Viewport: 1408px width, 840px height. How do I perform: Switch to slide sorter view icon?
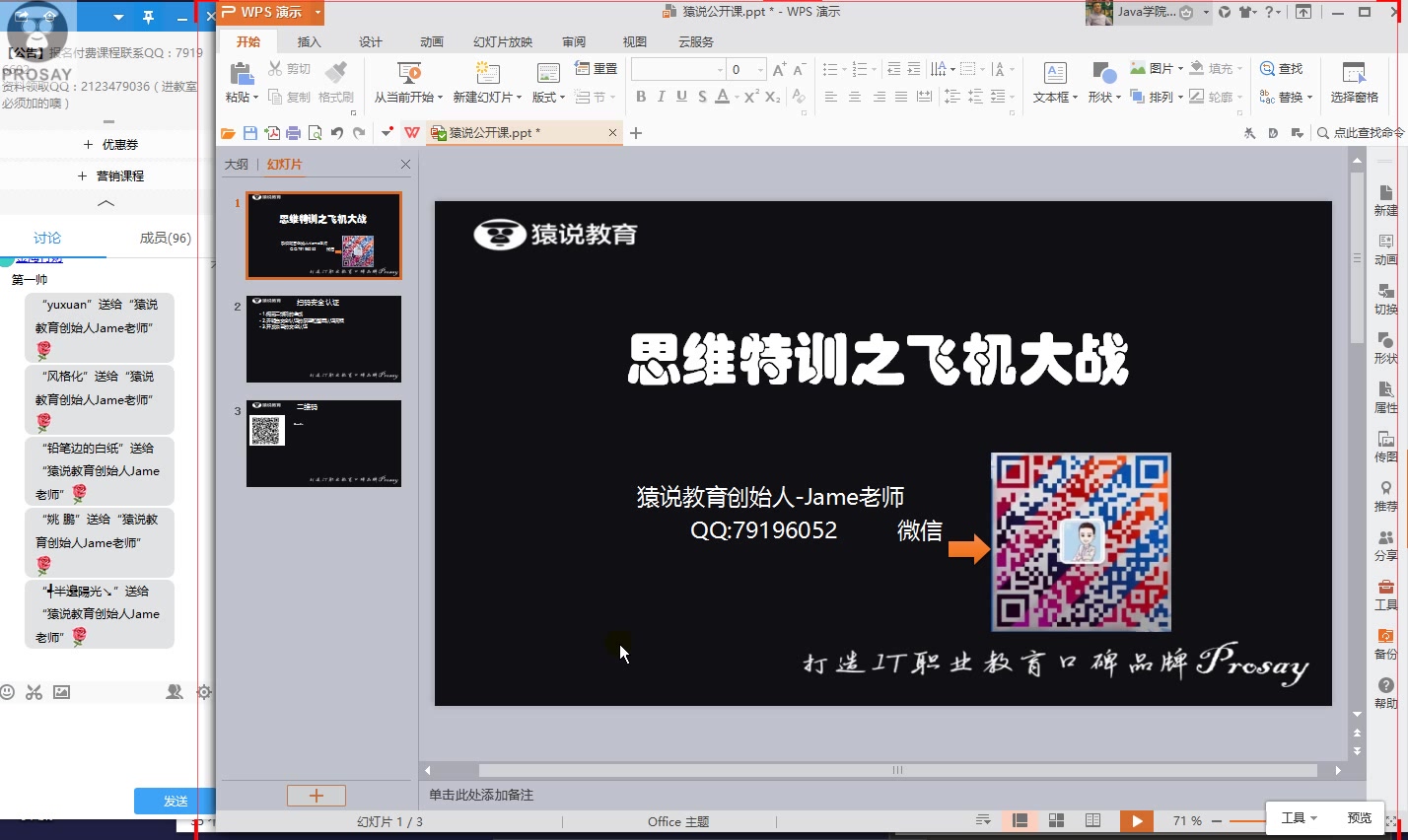(1056, 820)
